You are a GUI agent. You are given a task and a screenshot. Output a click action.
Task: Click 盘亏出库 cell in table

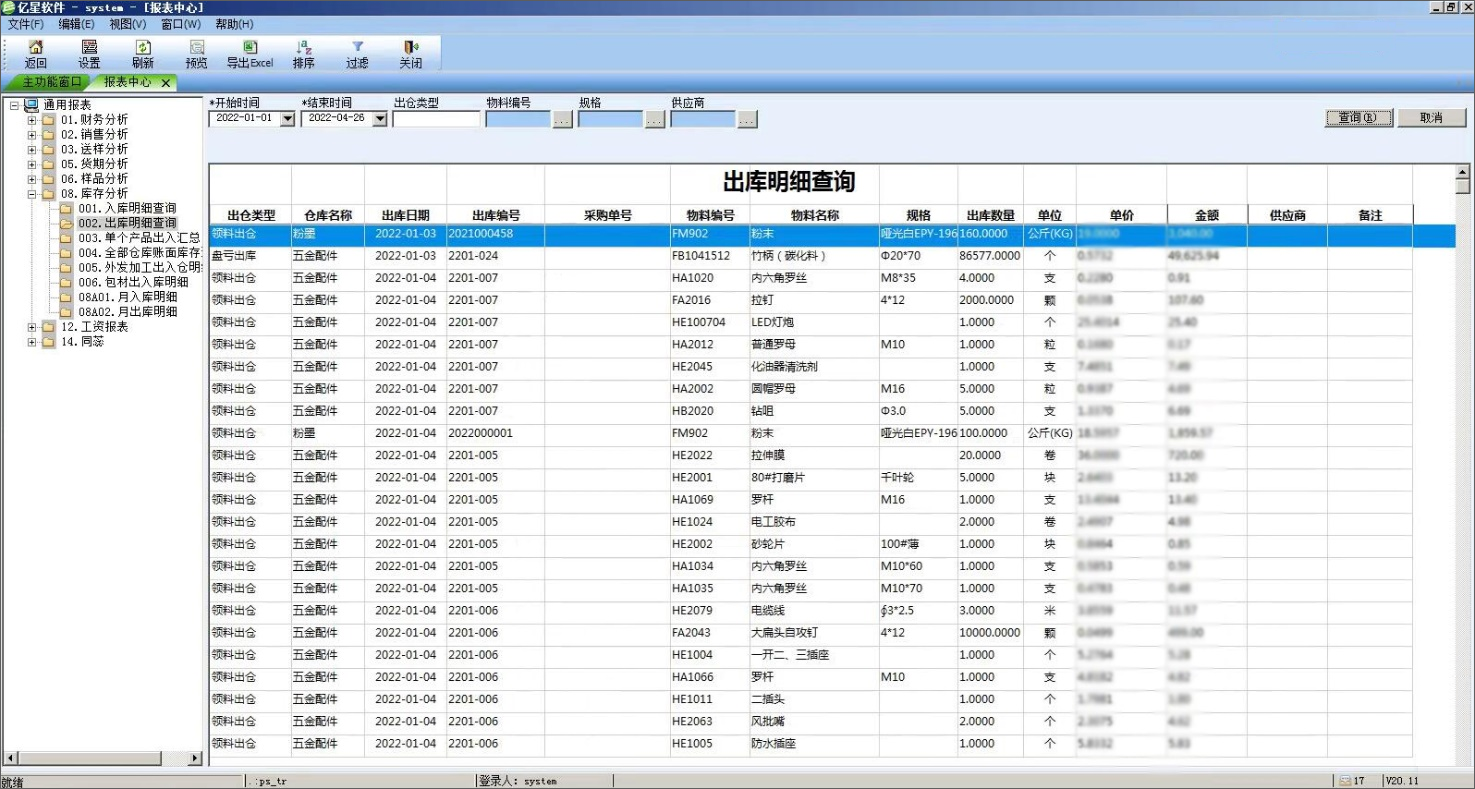[250, 256]
